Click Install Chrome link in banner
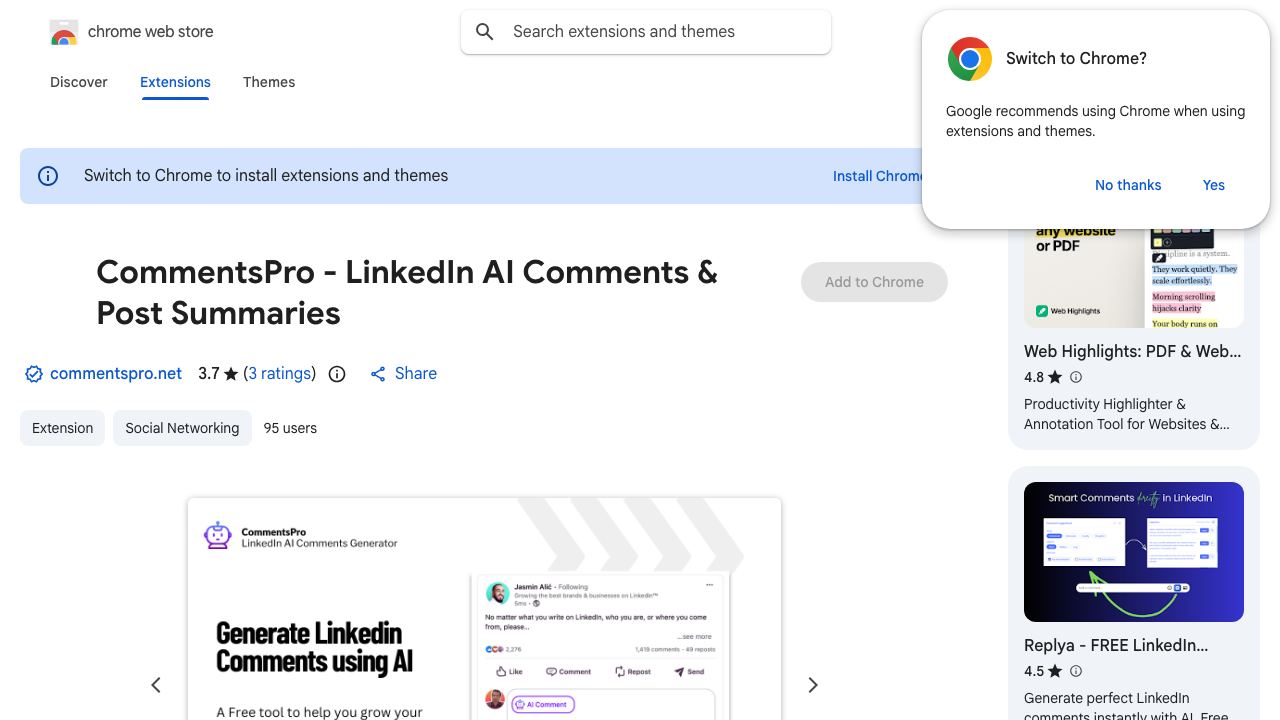This screenshot has width=1280, height=720. point(877,176)
